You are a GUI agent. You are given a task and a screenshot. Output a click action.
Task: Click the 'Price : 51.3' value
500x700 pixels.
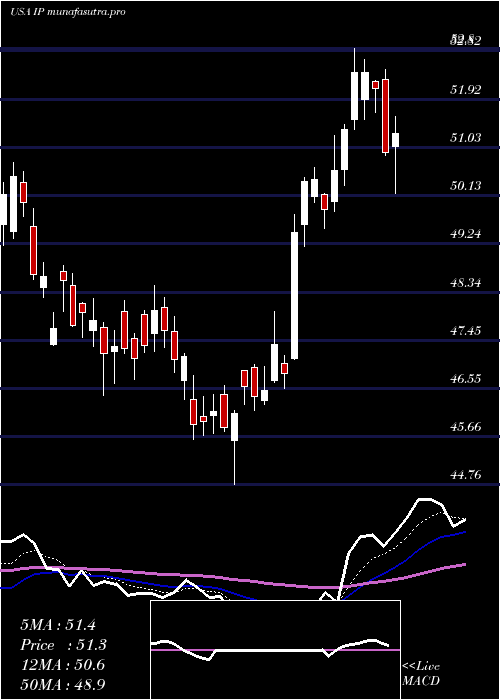pyautogui.click(x=64, y=645)
